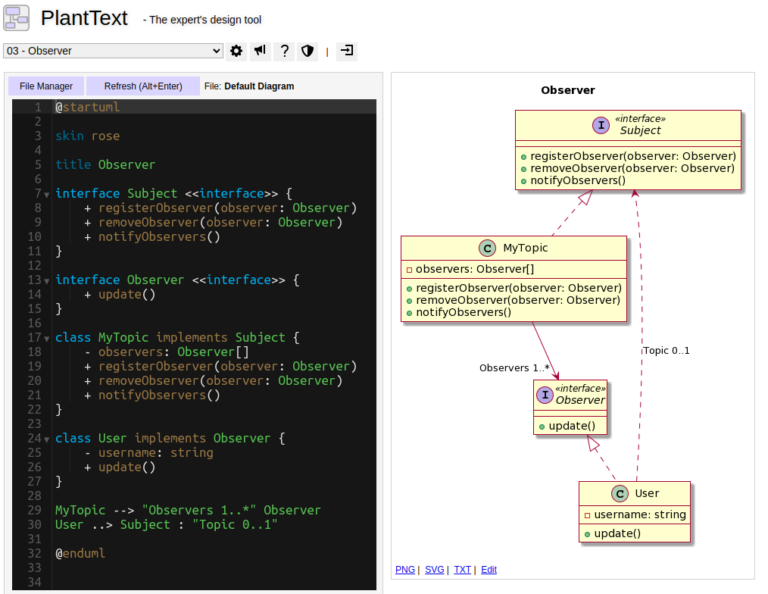Screen dimensions: 768x594
Task: Click the shield privacy icon
Action: [308, 51]
